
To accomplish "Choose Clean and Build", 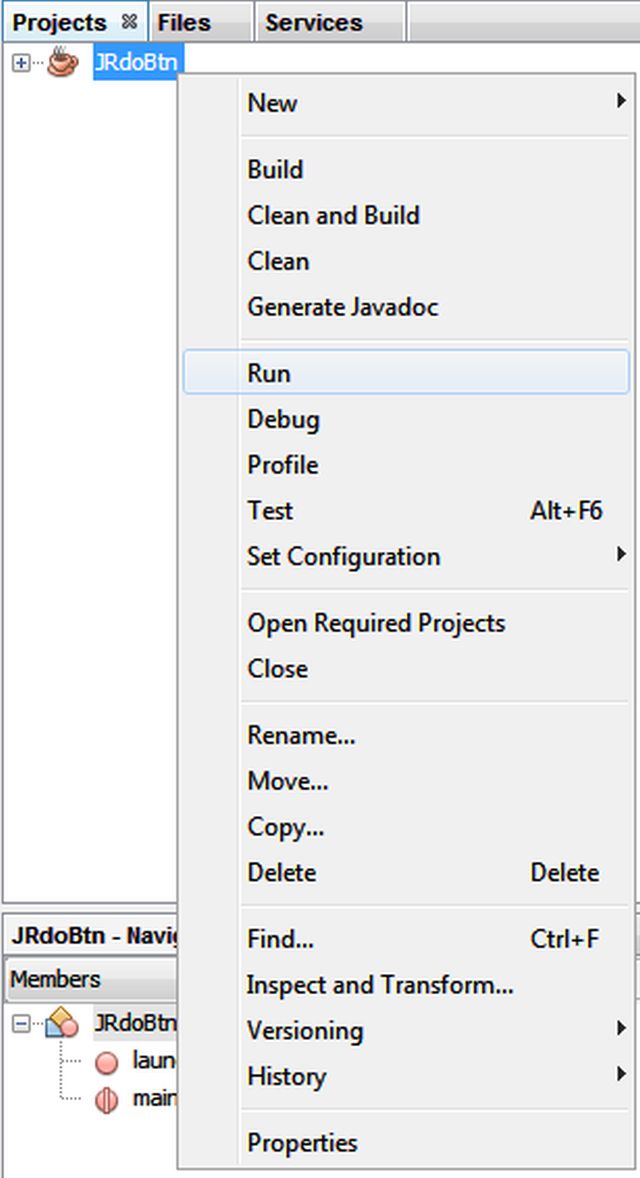I will pos(333,215).
